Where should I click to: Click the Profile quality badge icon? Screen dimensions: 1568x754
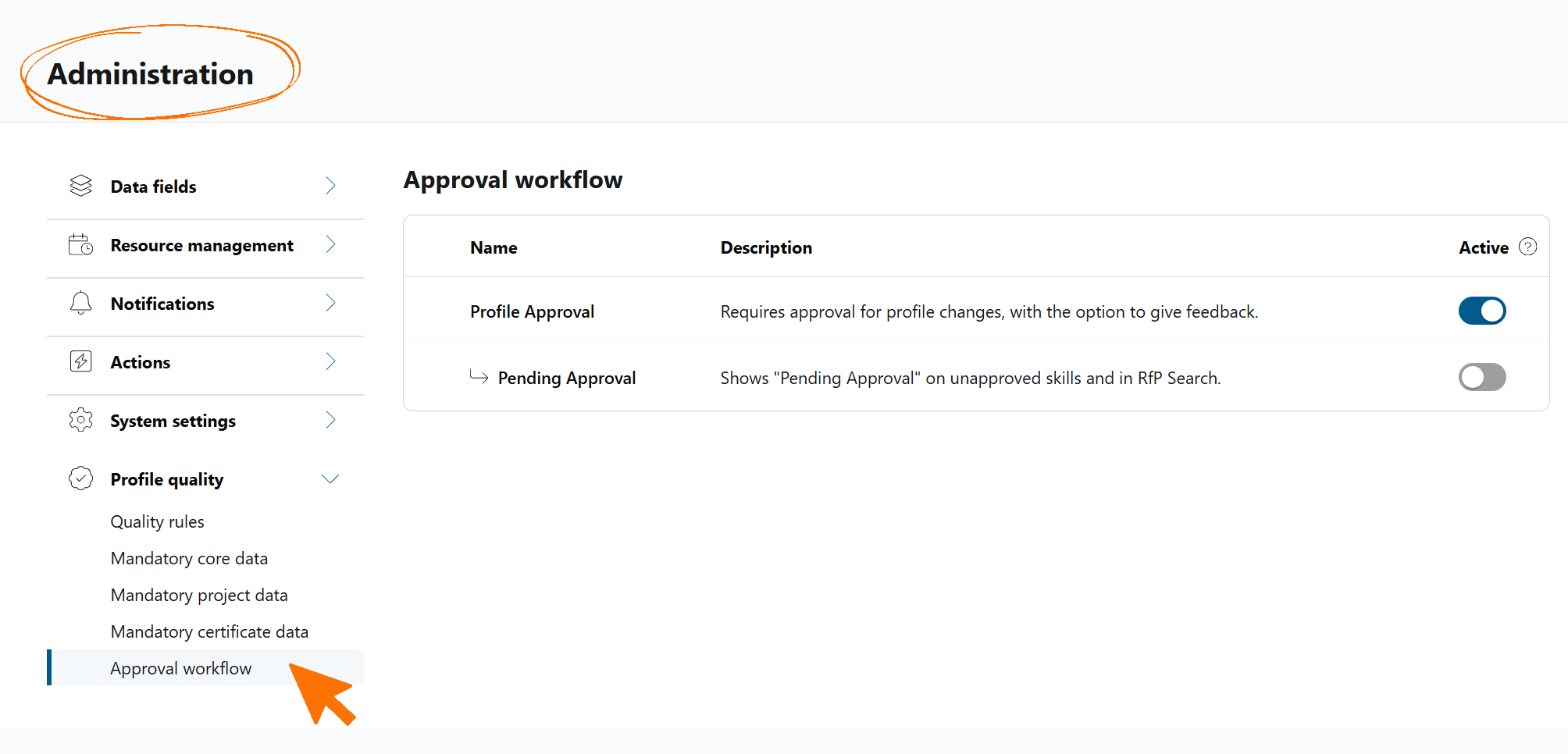tap(81, 478)
